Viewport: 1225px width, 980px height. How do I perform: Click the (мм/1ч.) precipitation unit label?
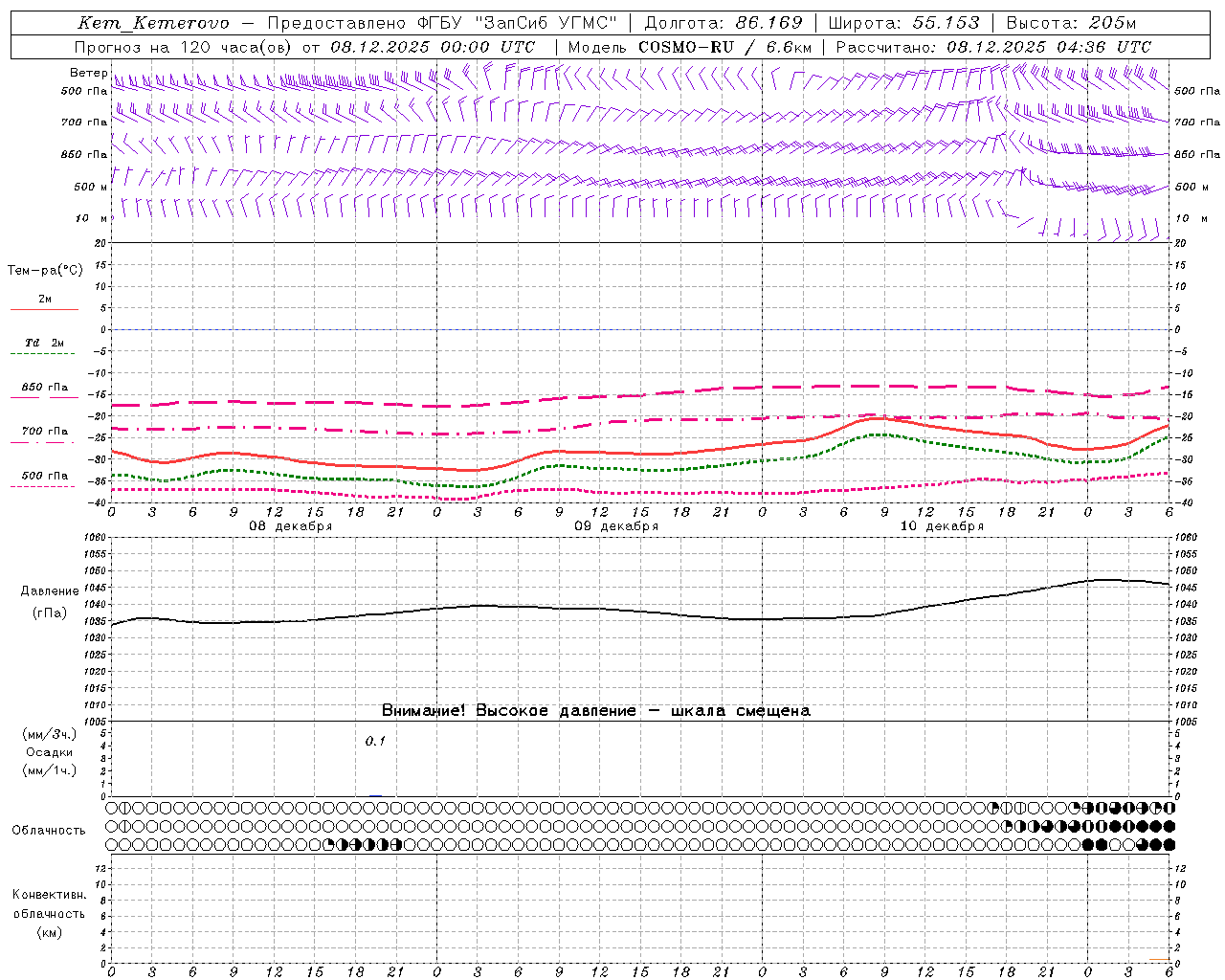tap(49, 770)
